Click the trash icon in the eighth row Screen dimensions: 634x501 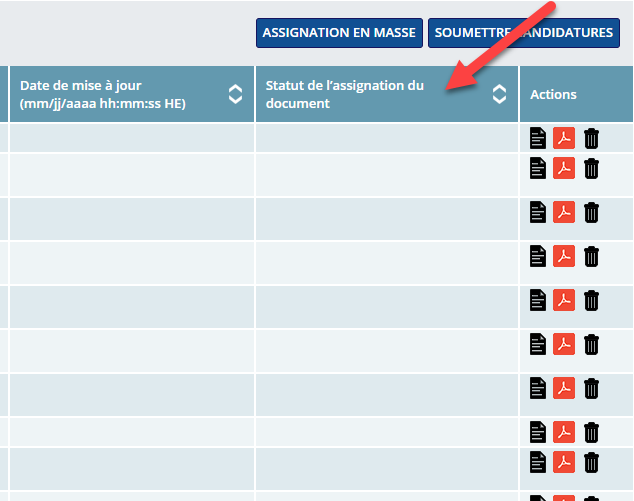591,432
